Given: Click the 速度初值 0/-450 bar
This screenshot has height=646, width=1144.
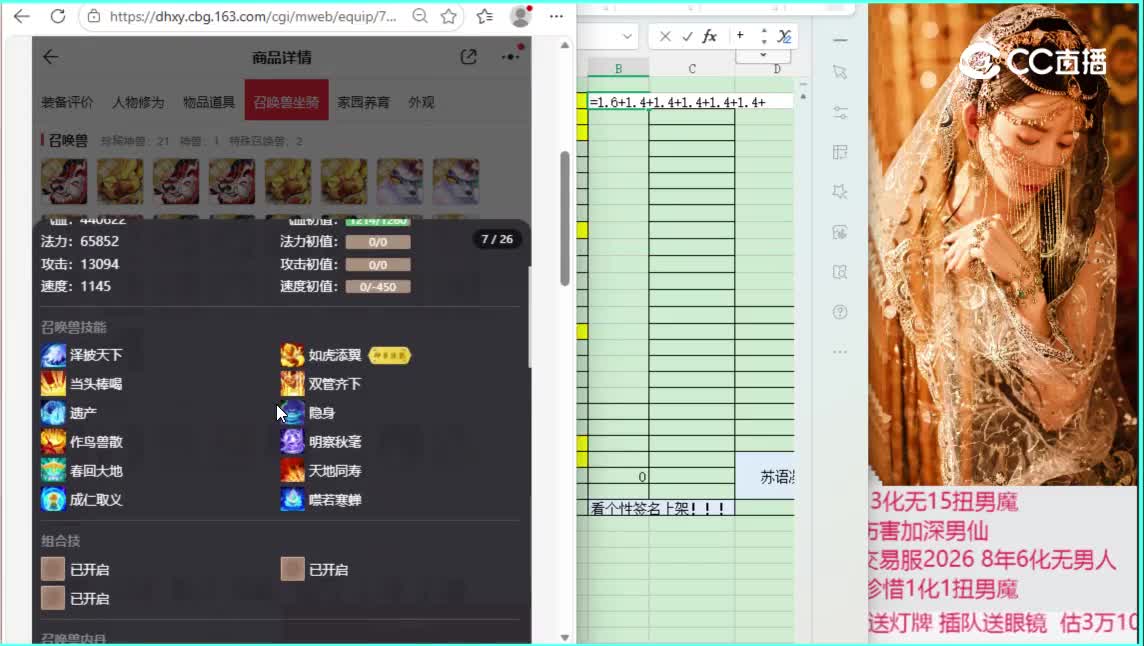Looking at the screenshot, I should [x=378, y=287].
